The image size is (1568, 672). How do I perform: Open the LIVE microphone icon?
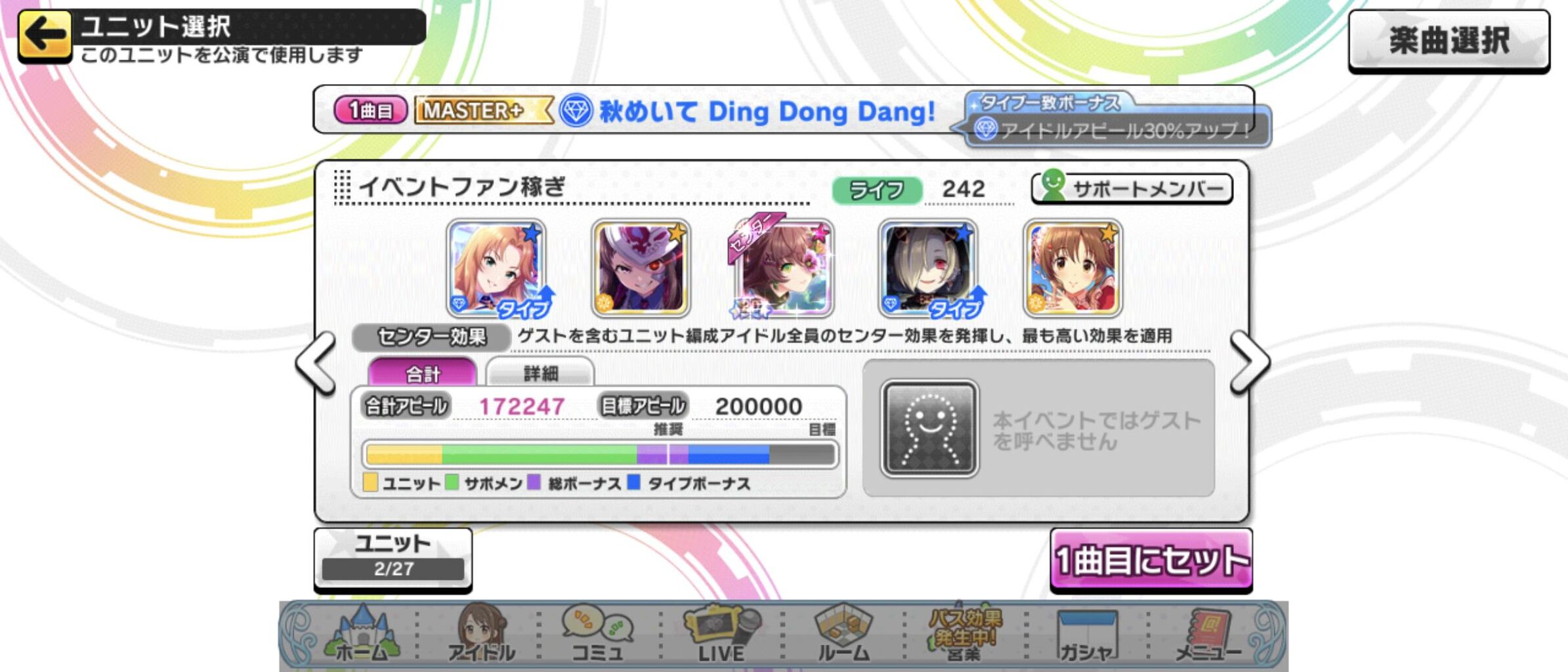pos(721,633)
